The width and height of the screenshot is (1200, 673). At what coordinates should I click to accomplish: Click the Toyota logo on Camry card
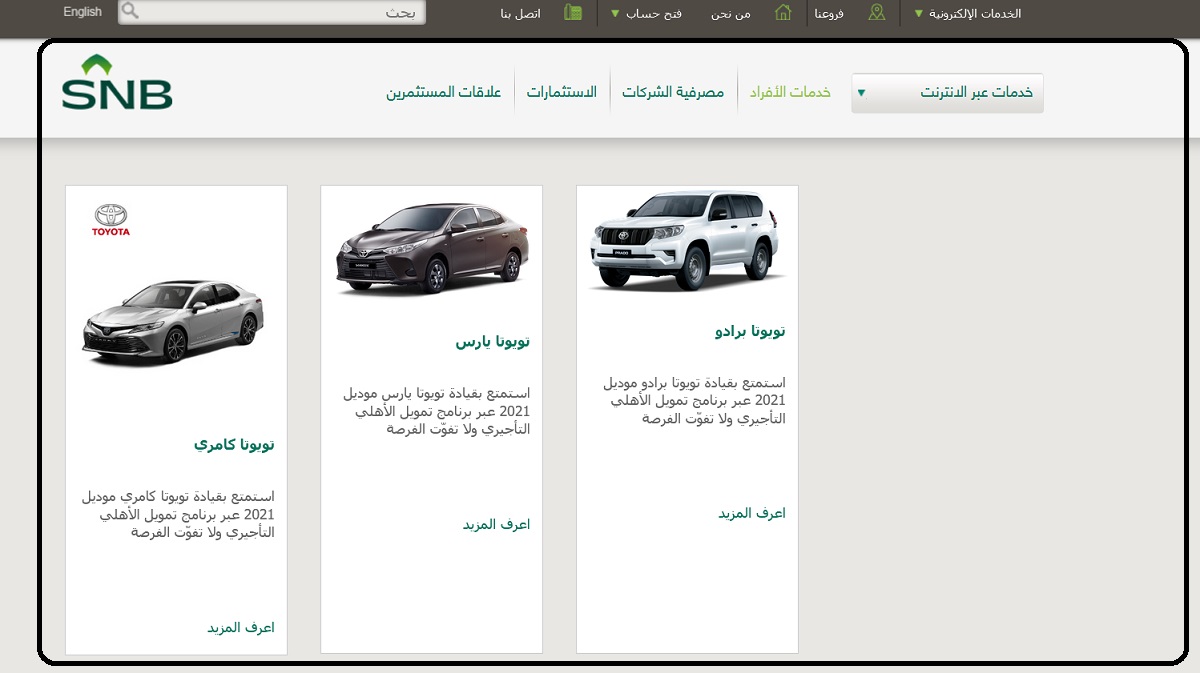(111, 220)
